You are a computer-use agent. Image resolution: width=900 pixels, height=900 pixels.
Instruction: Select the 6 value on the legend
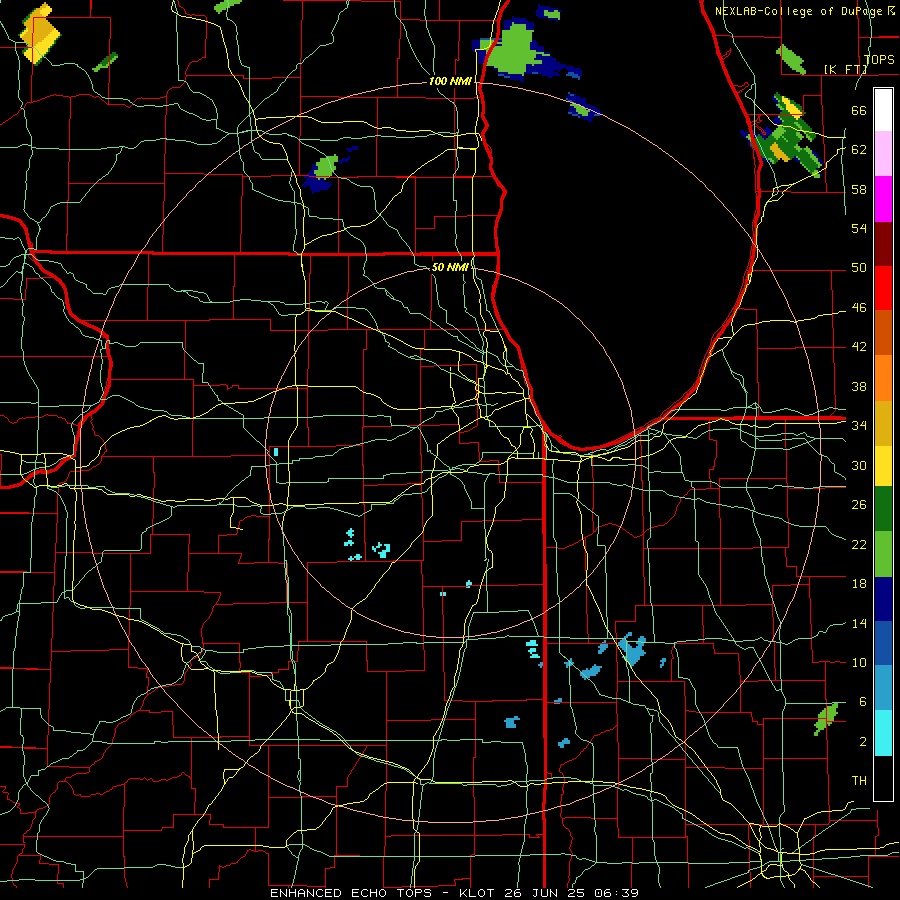[862, 702]
